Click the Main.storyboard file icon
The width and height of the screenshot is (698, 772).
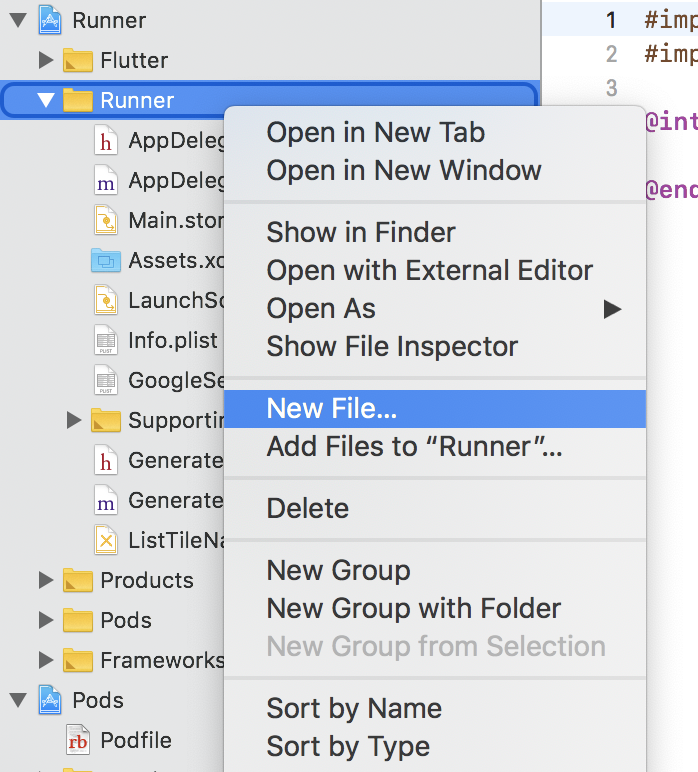tap(105, 221)
